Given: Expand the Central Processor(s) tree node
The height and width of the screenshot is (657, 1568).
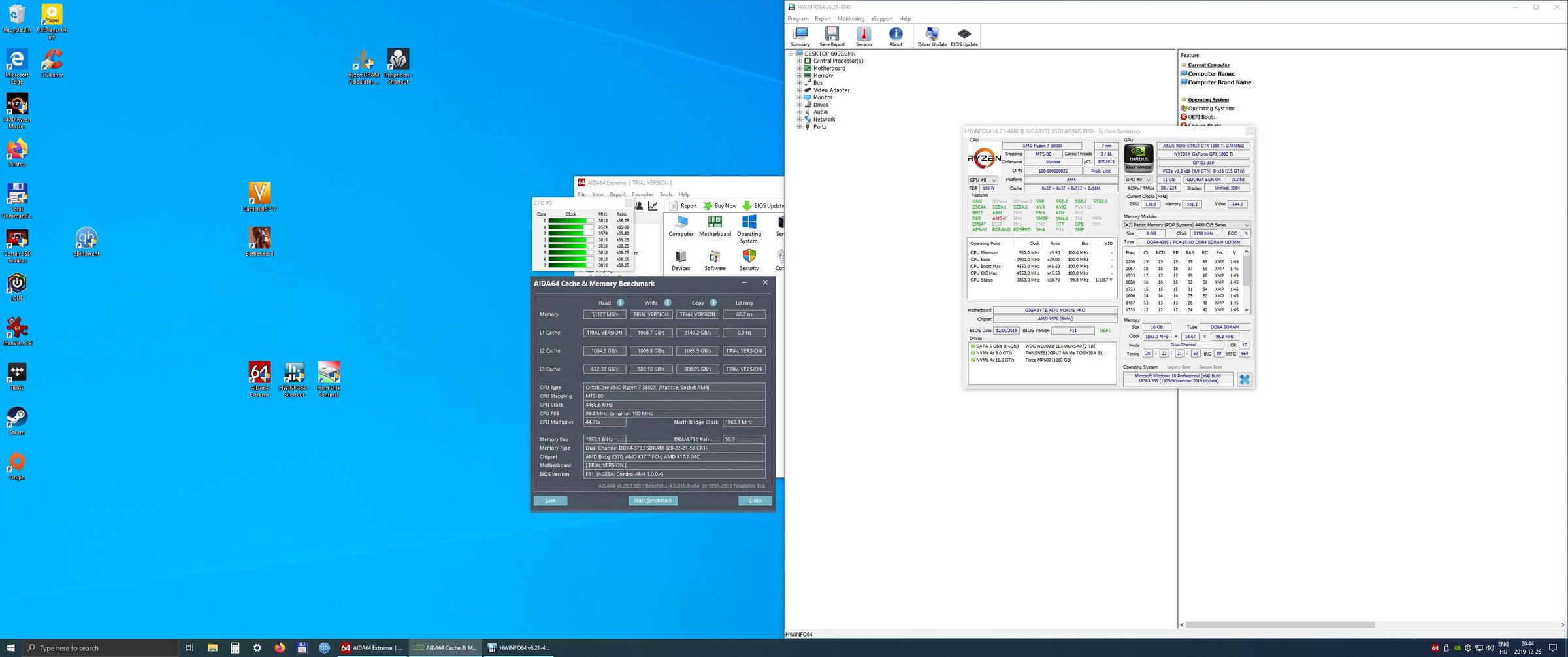Looking at the screenshot, I should tap(799, 61).
